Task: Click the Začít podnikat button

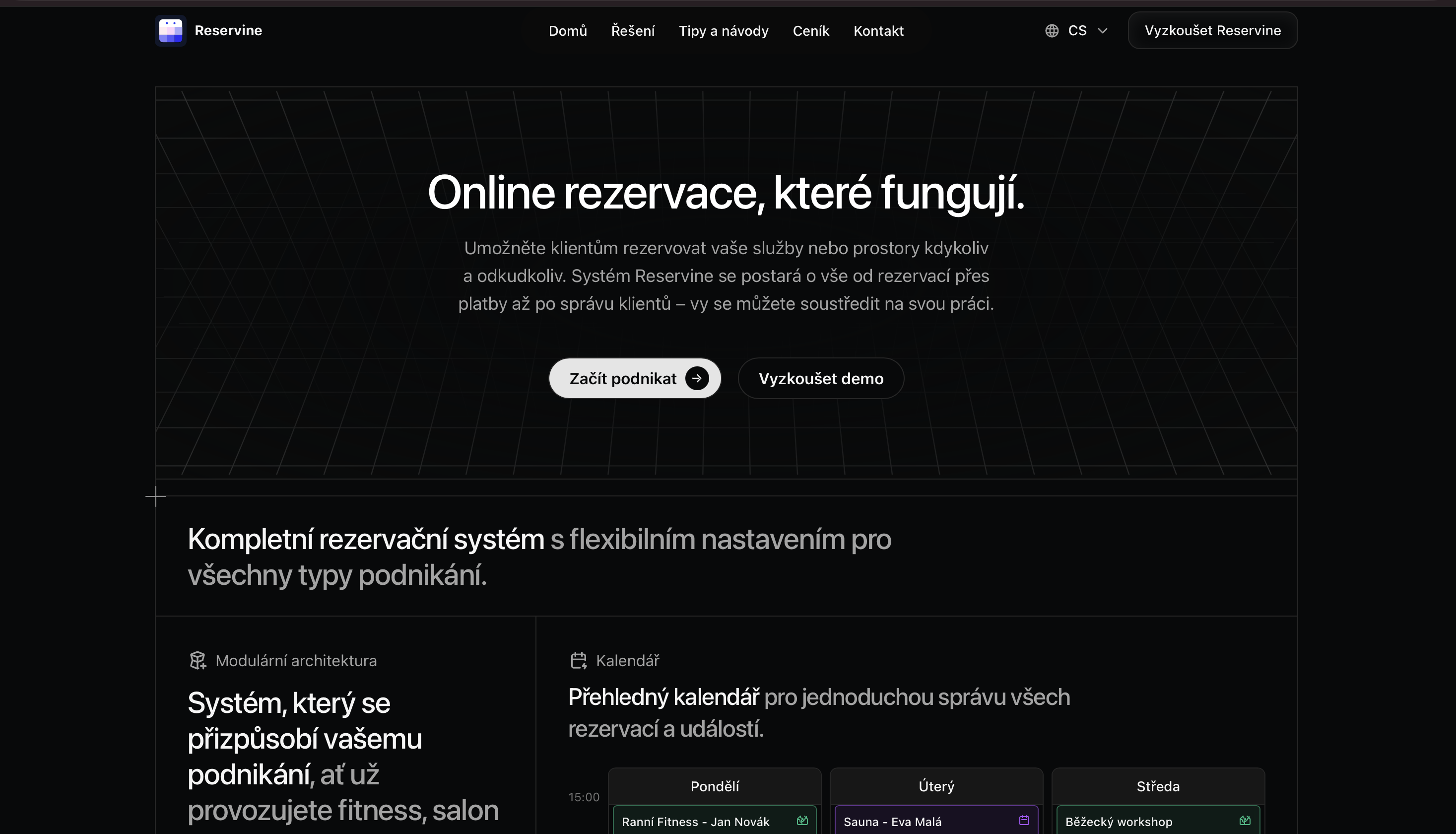Action: [634, 378]
